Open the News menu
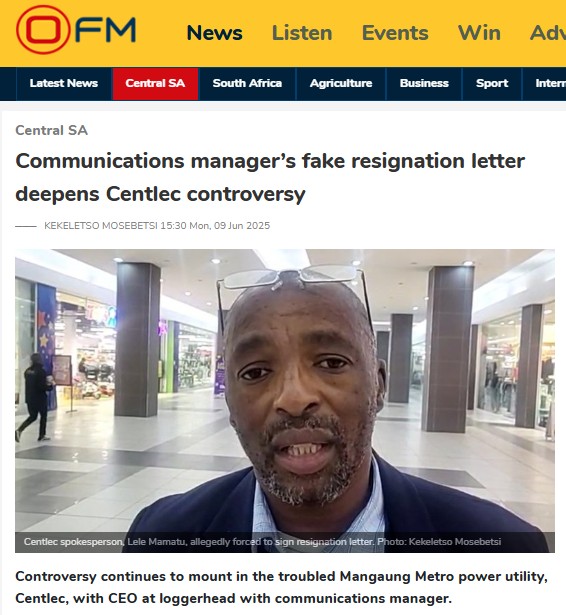566x615 pixels. [215, 33]
